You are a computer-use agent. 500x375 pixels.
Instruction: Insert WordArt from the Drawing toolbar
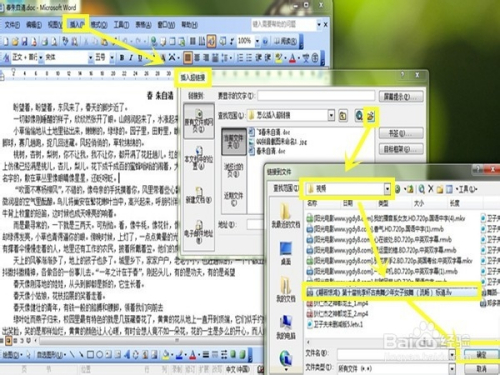[127, 354]
